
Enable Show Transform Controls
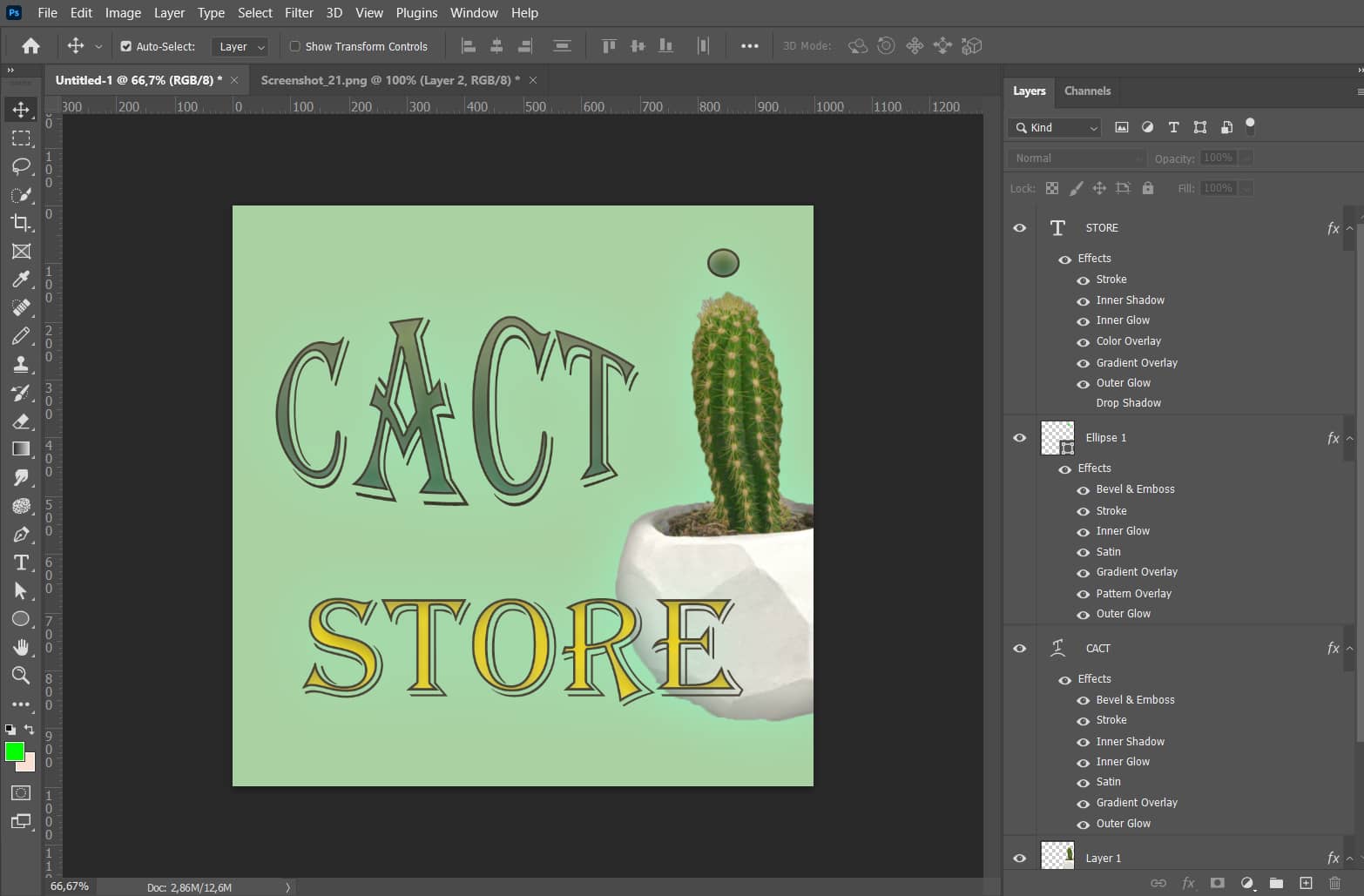(x=294, y=46)
